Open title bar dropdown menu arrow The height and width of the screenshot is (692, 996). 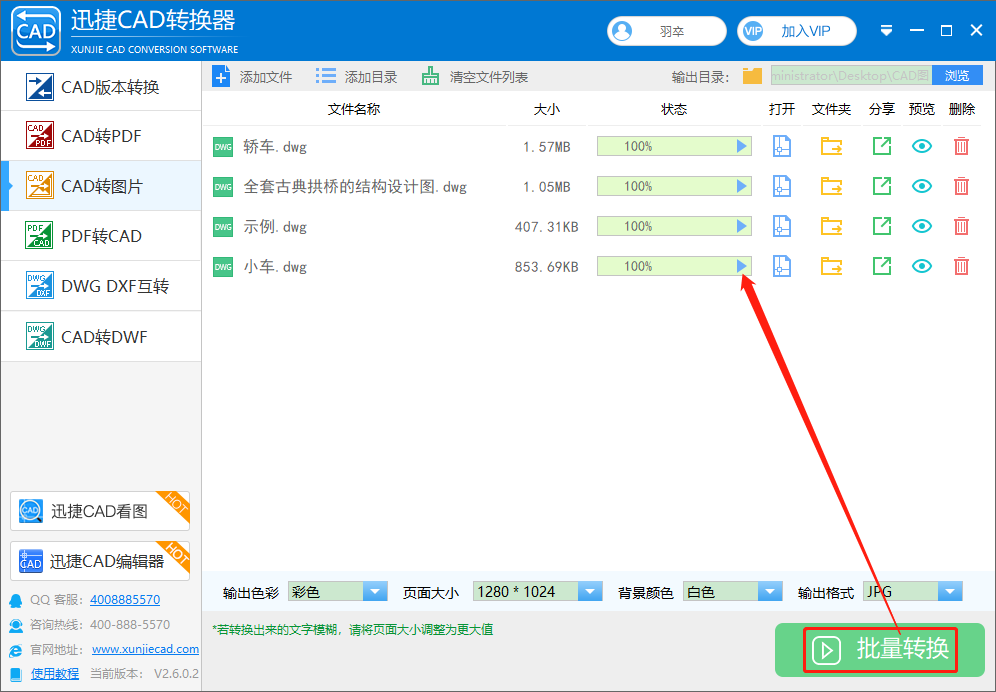tap(887, 31)
